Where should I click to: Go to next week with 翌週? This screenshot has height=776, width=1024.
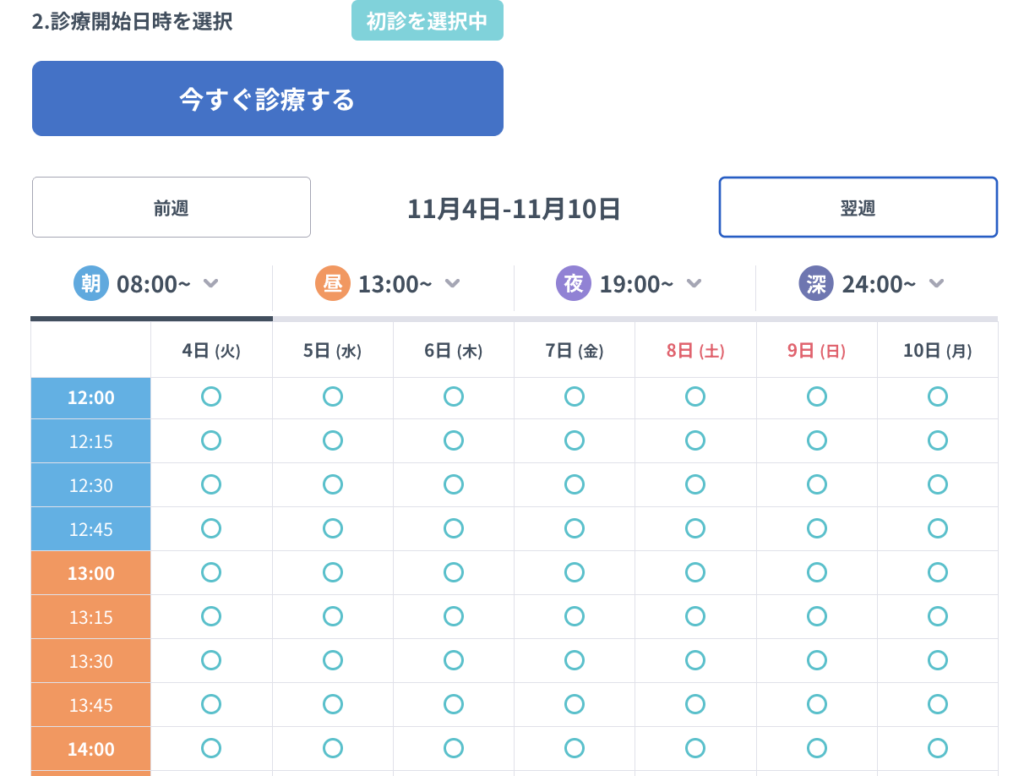click(857, 208)
